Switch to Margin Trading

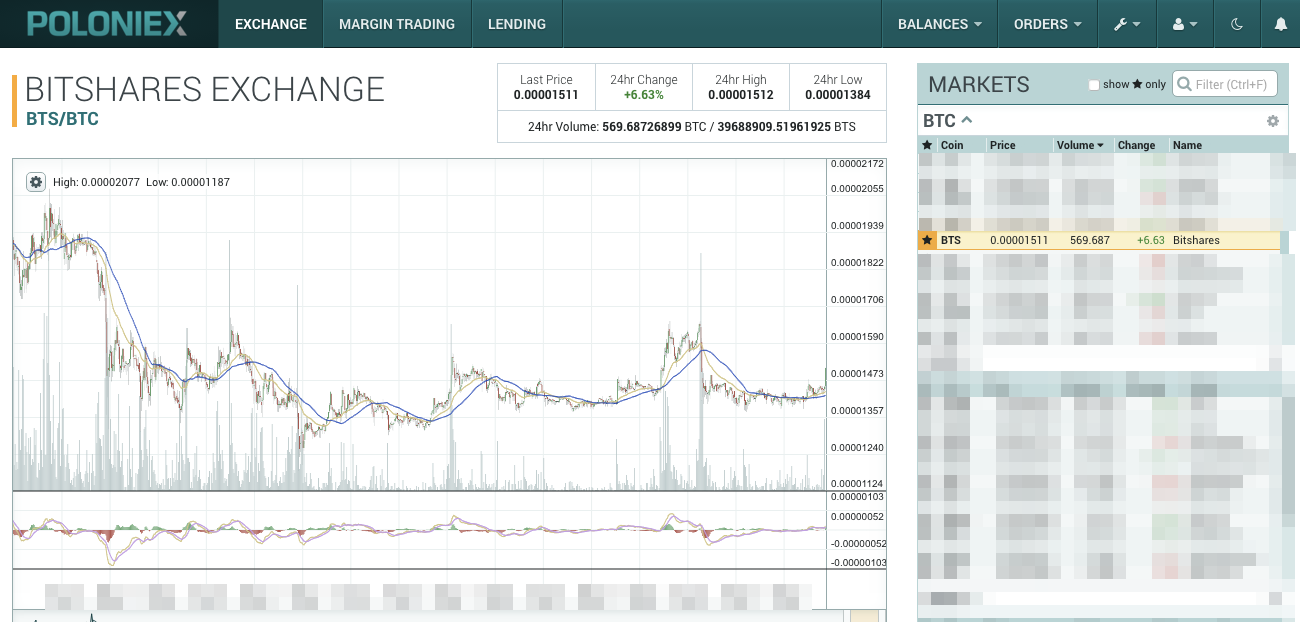397,24
